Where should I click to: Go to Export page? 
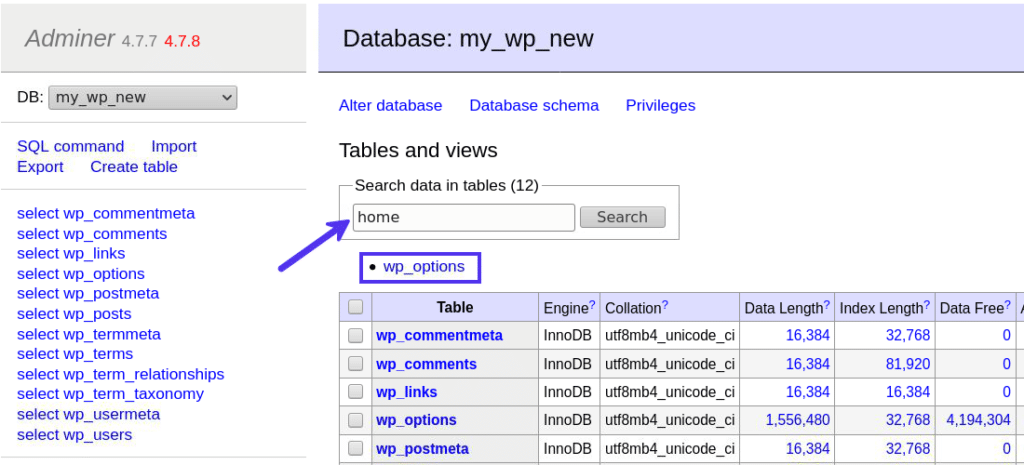click(40, 167)
